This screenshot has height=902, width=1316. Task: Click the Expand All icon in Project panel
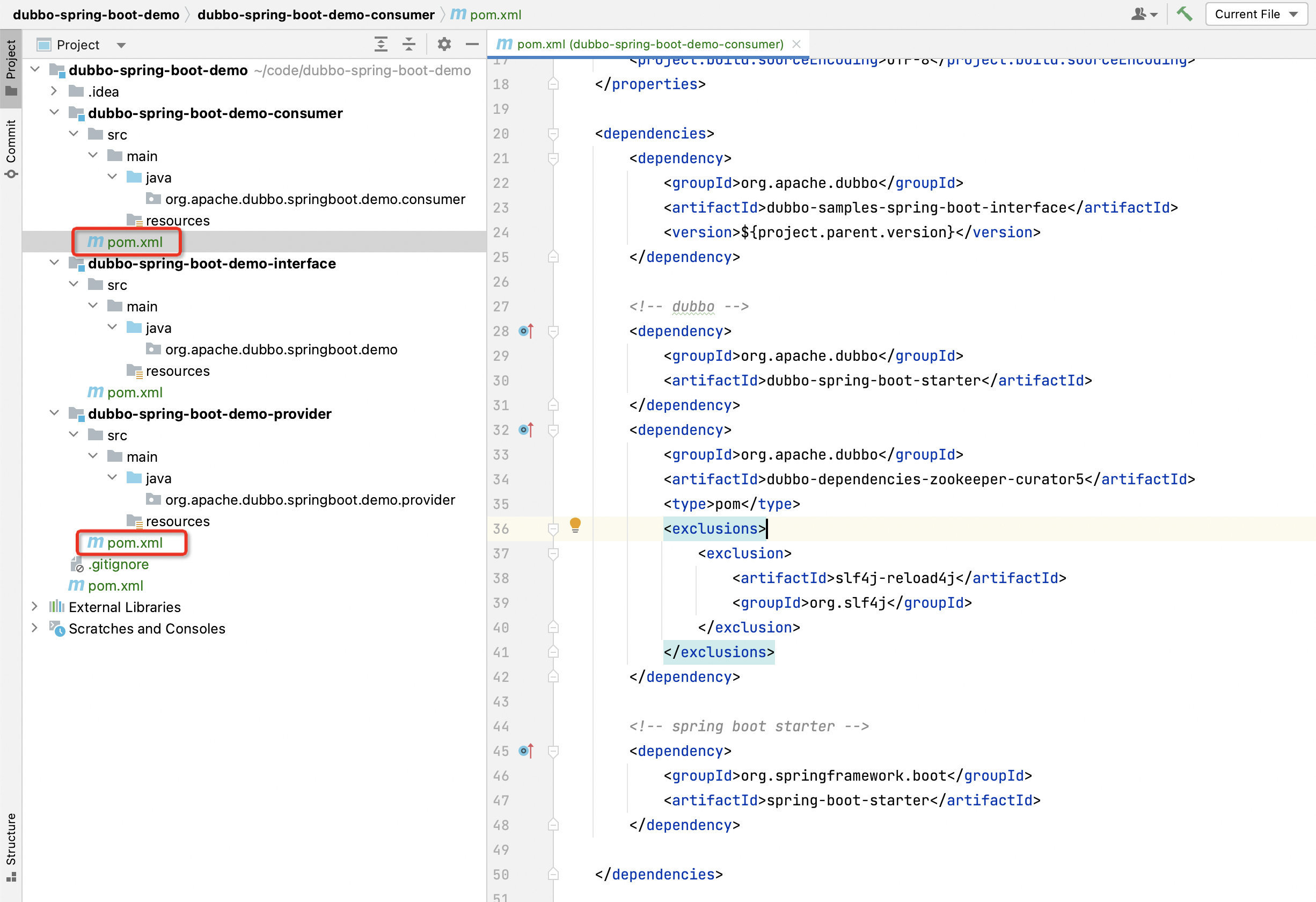[x=381, y=44]
